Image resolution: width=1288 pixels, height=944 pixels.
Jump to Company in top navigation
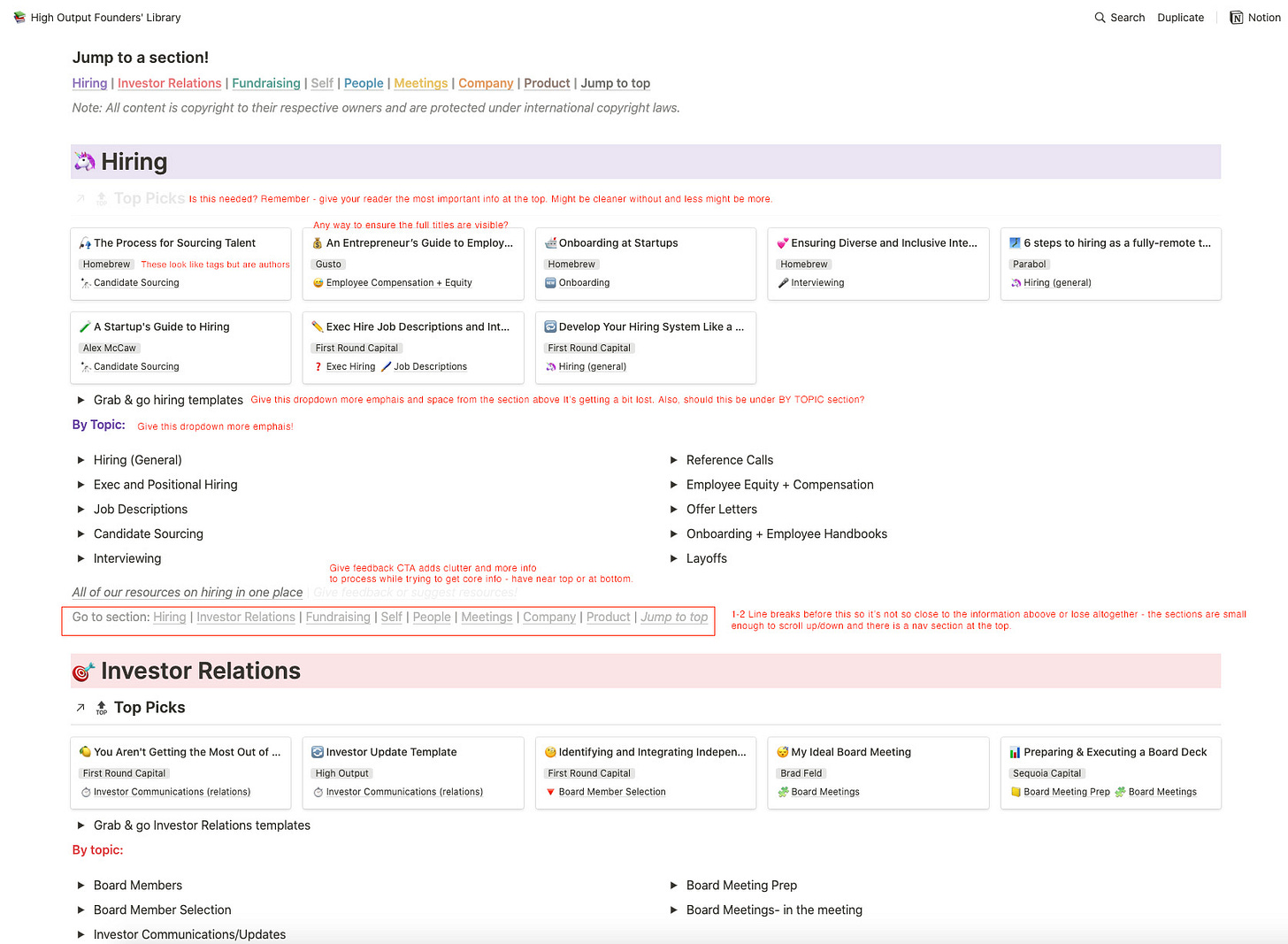[x=486, y=83]
